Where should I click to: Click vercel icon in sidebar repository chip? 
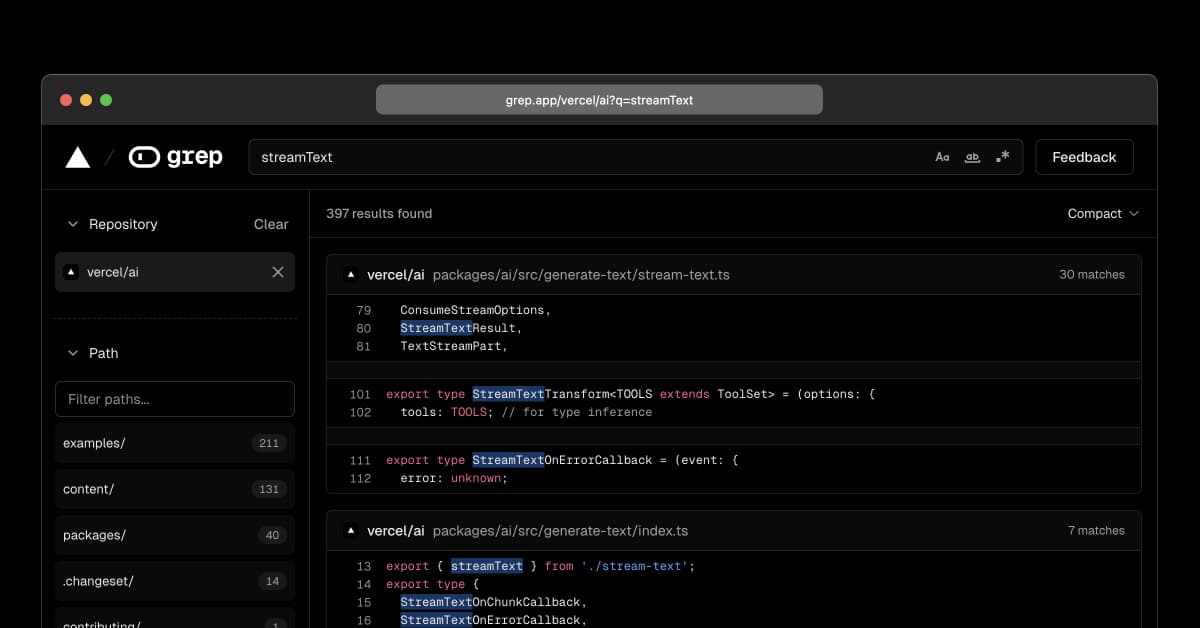[71, 272]
